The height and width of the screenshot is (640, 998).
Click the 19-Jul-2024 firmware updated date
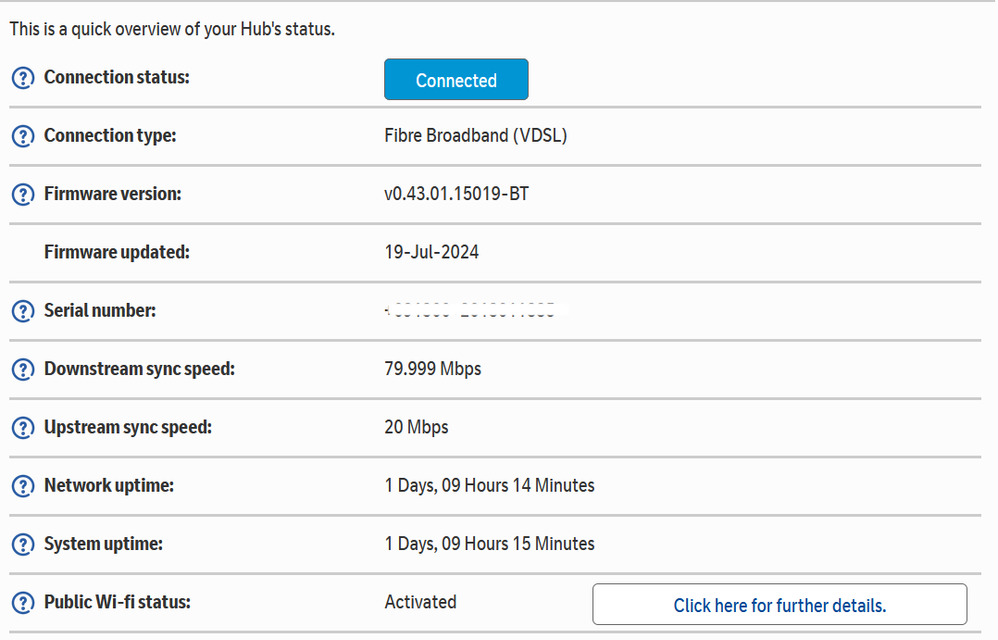point(431,252)
